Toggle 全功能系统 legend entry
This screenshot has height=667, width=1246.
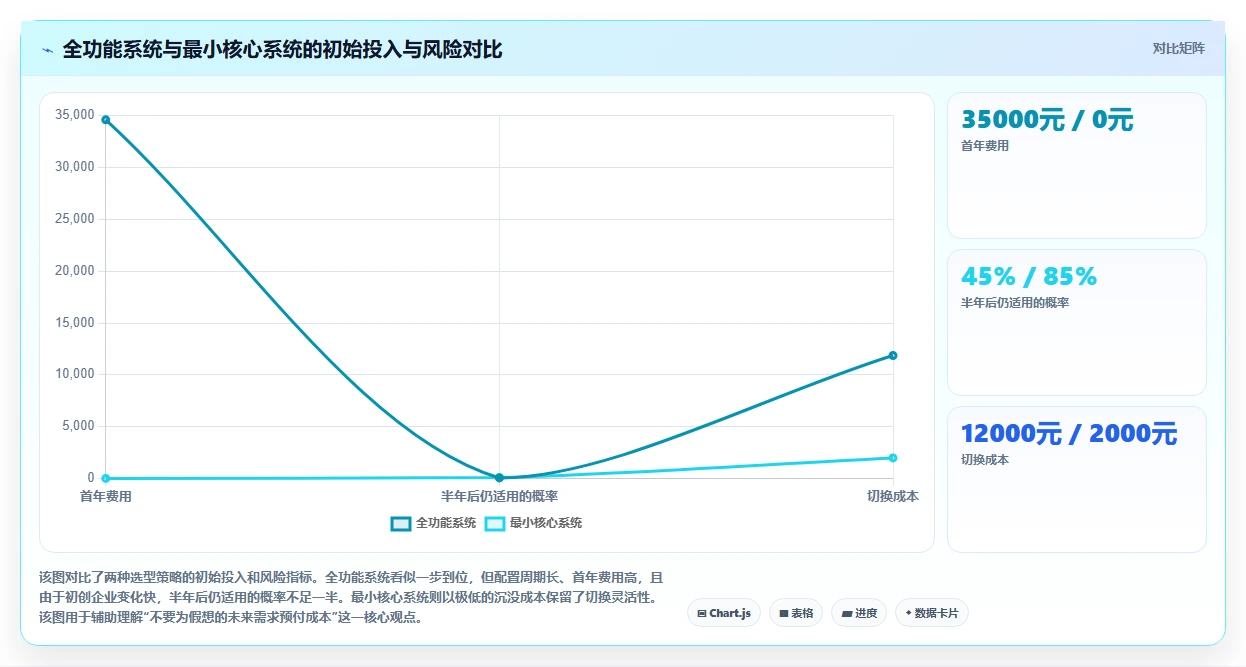point(433,523)
